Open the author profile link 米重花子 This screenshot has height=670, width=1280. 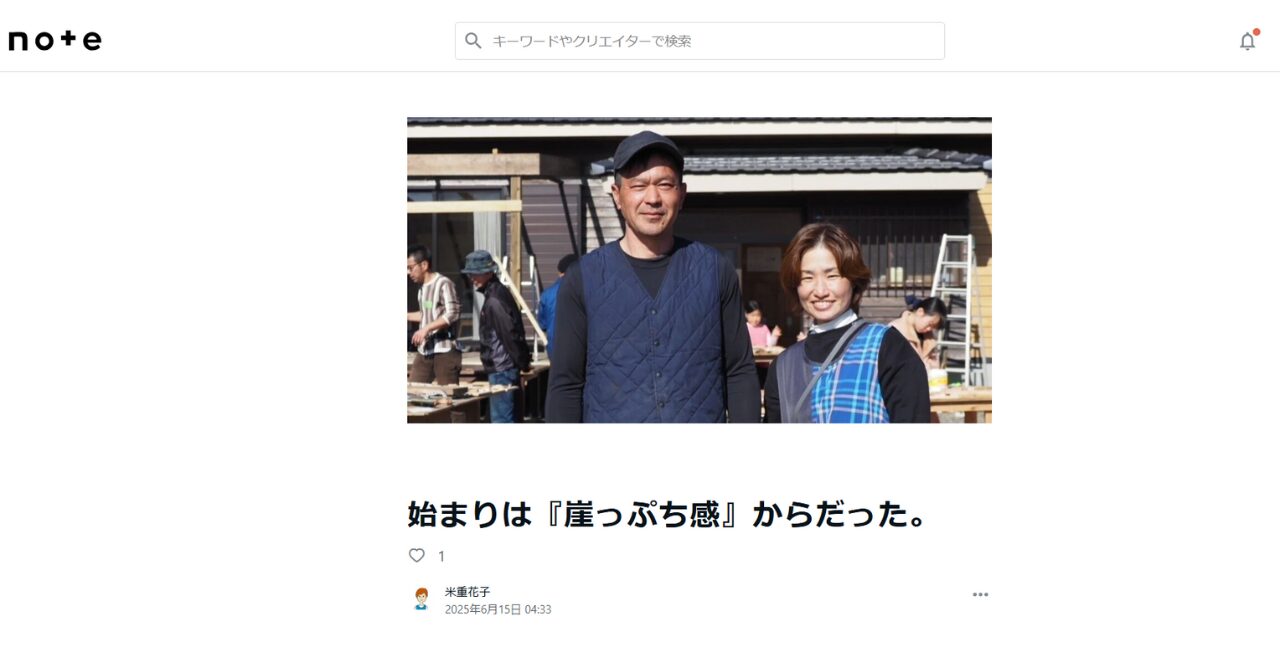(467, 592)
